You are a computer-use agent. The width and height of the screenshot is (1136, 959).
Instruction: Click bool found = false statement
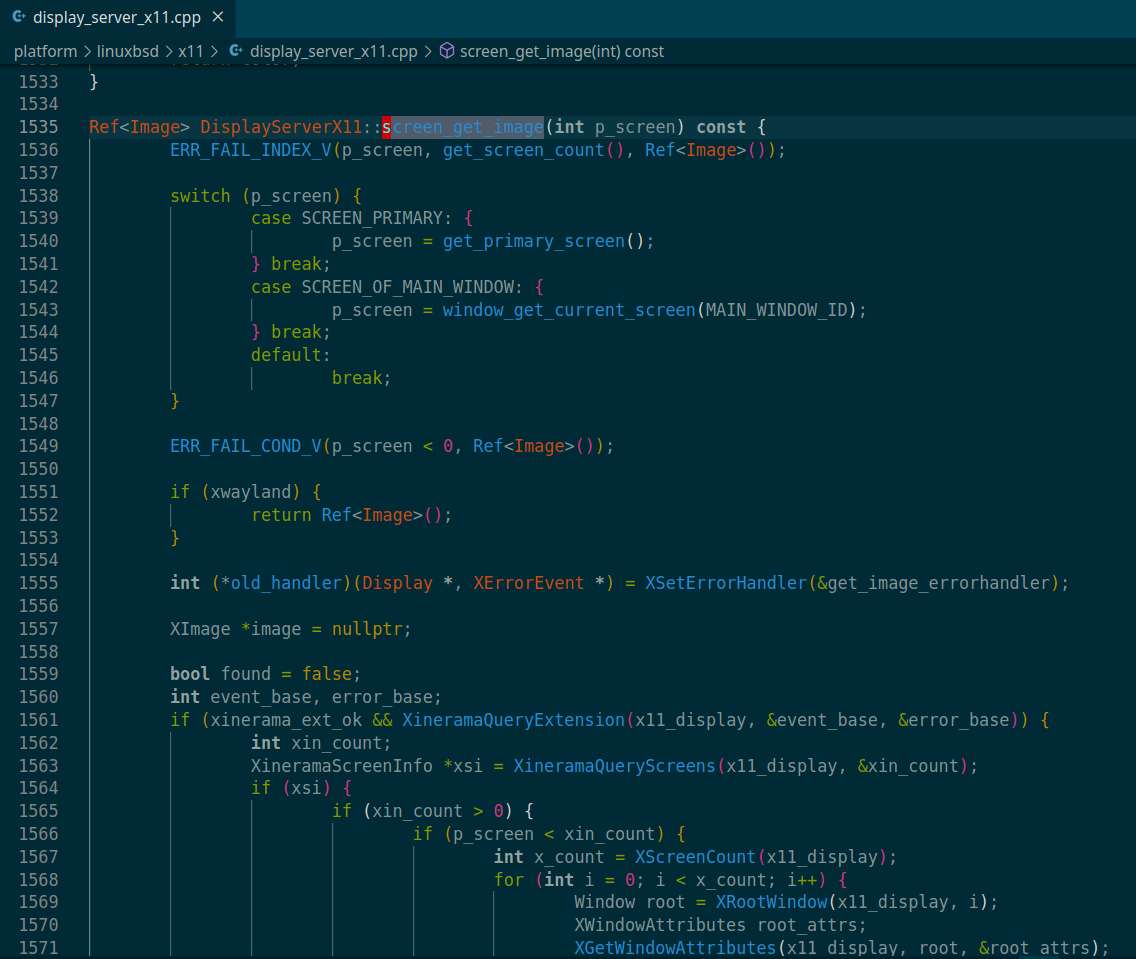(x=265, y=674)
